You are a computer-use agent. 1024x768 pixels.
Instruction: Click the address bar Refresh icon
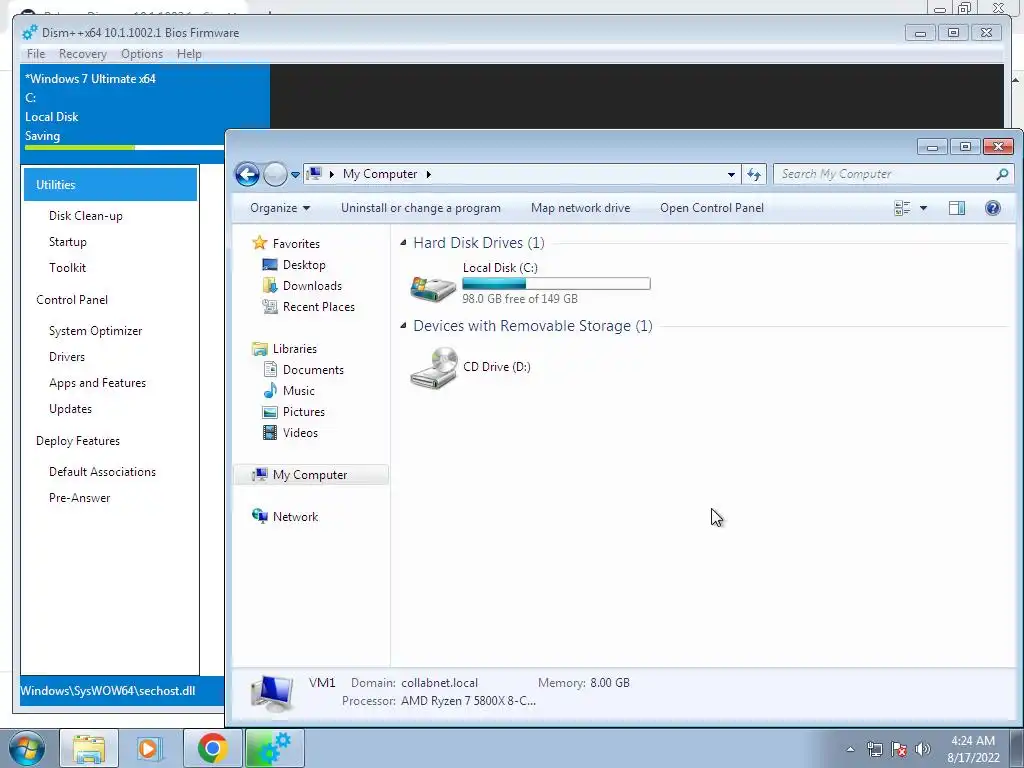click(754, 174)
